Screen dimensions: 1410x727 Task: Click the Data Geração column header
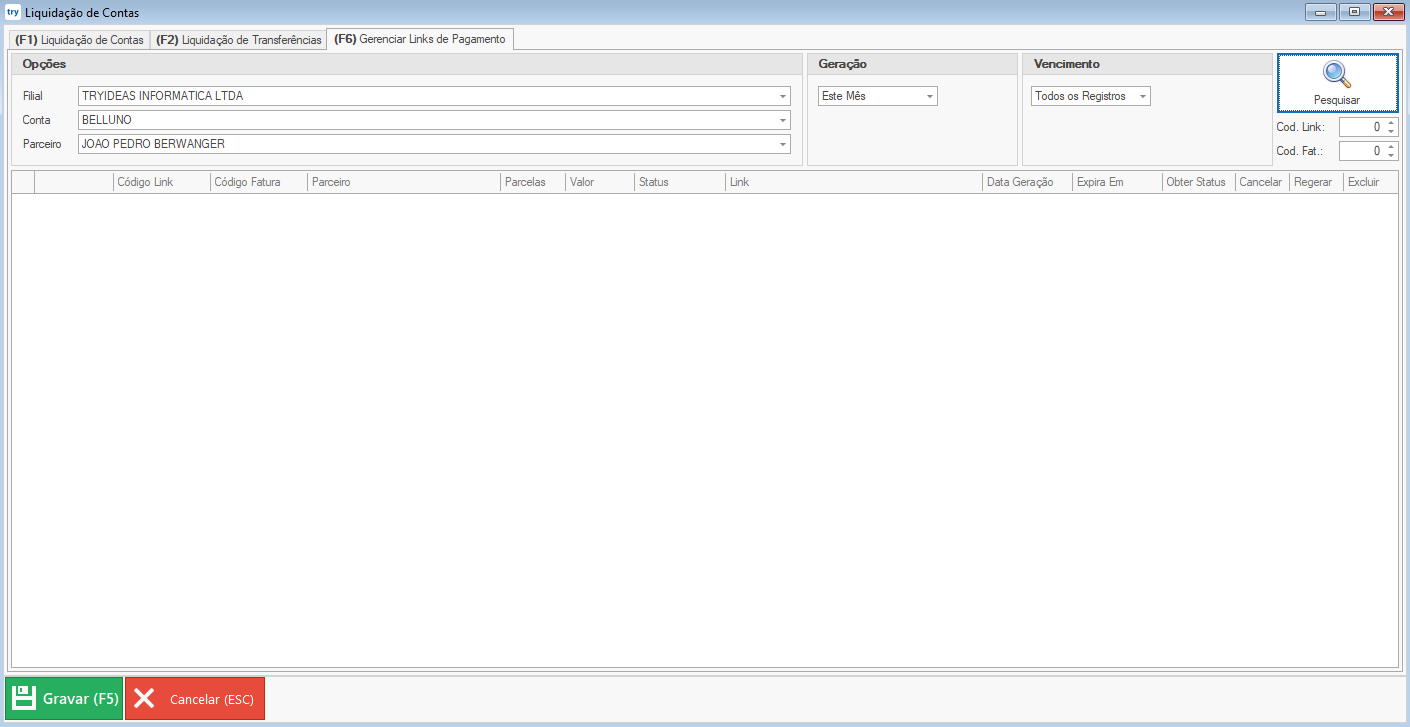pyautogui.click(x=1019, y=182)
